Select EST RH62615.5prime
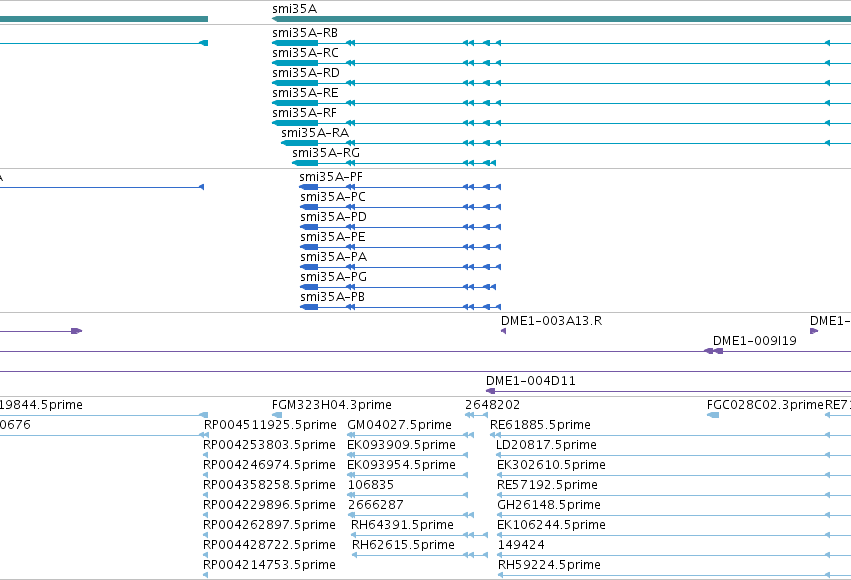Image resolution: width=851 pixels, height=580 pixels. (403, 546)
